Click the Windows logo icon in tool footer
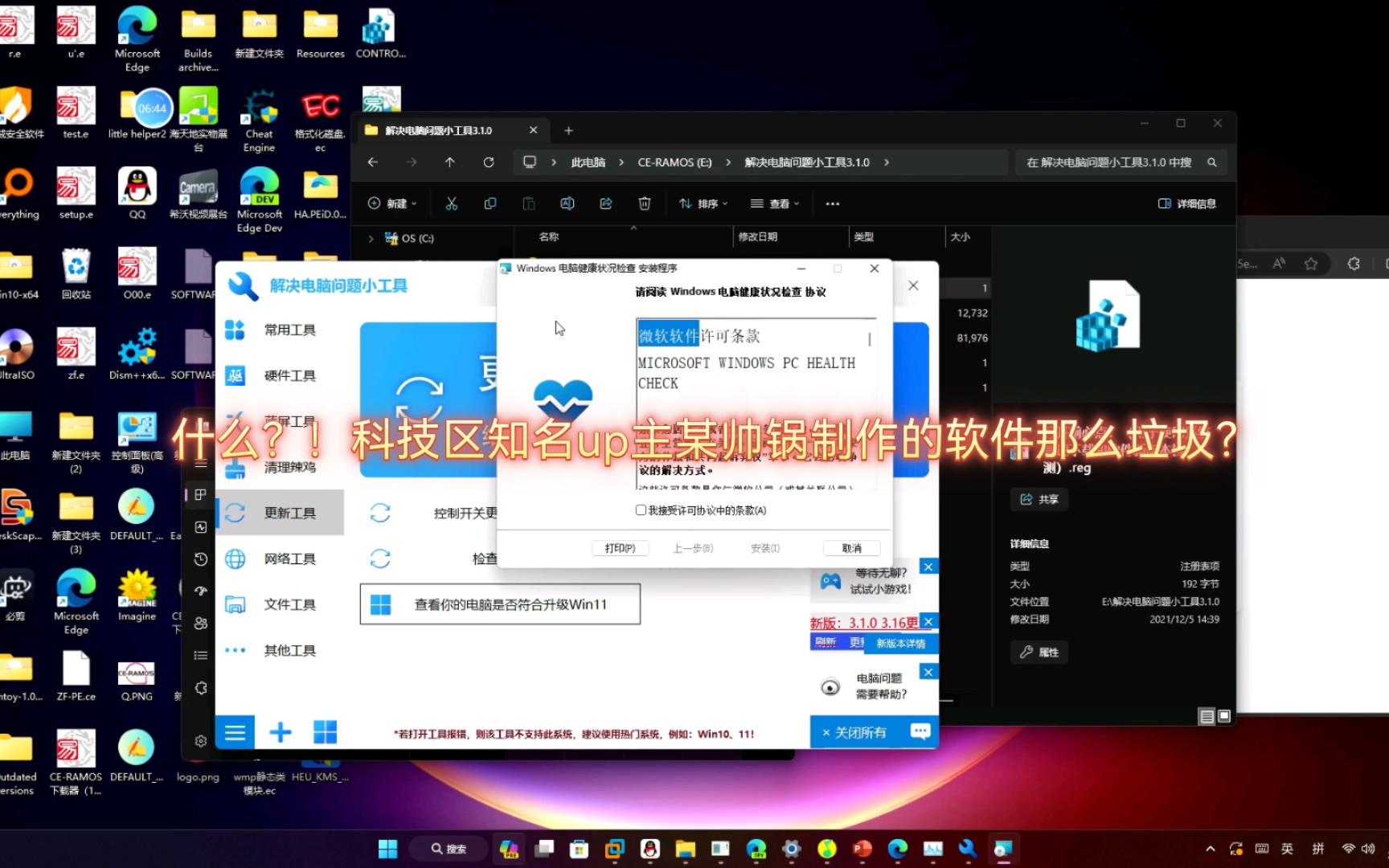Viewport: 1389px width, 868px height. coord(325,732)
